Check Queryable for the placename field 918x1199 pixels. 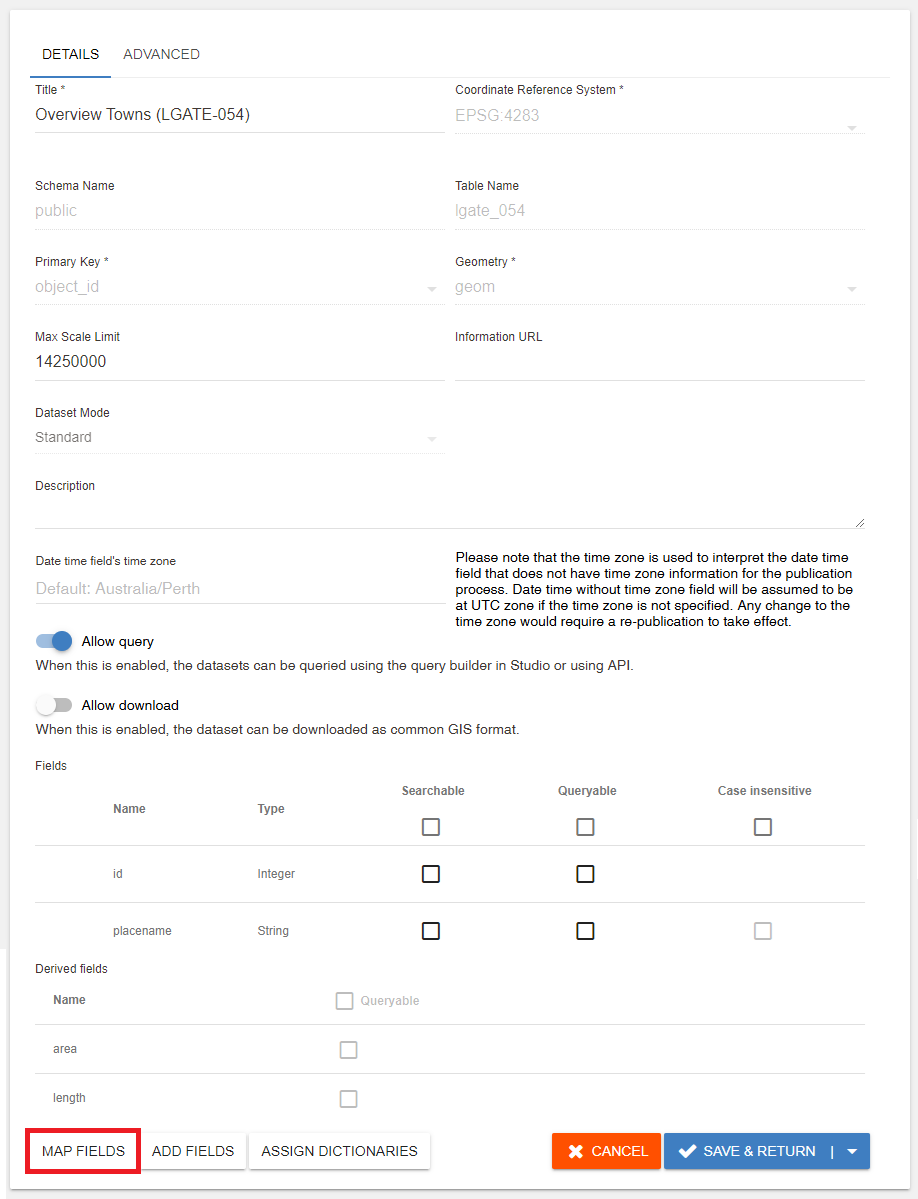click(x=586, y=931)
